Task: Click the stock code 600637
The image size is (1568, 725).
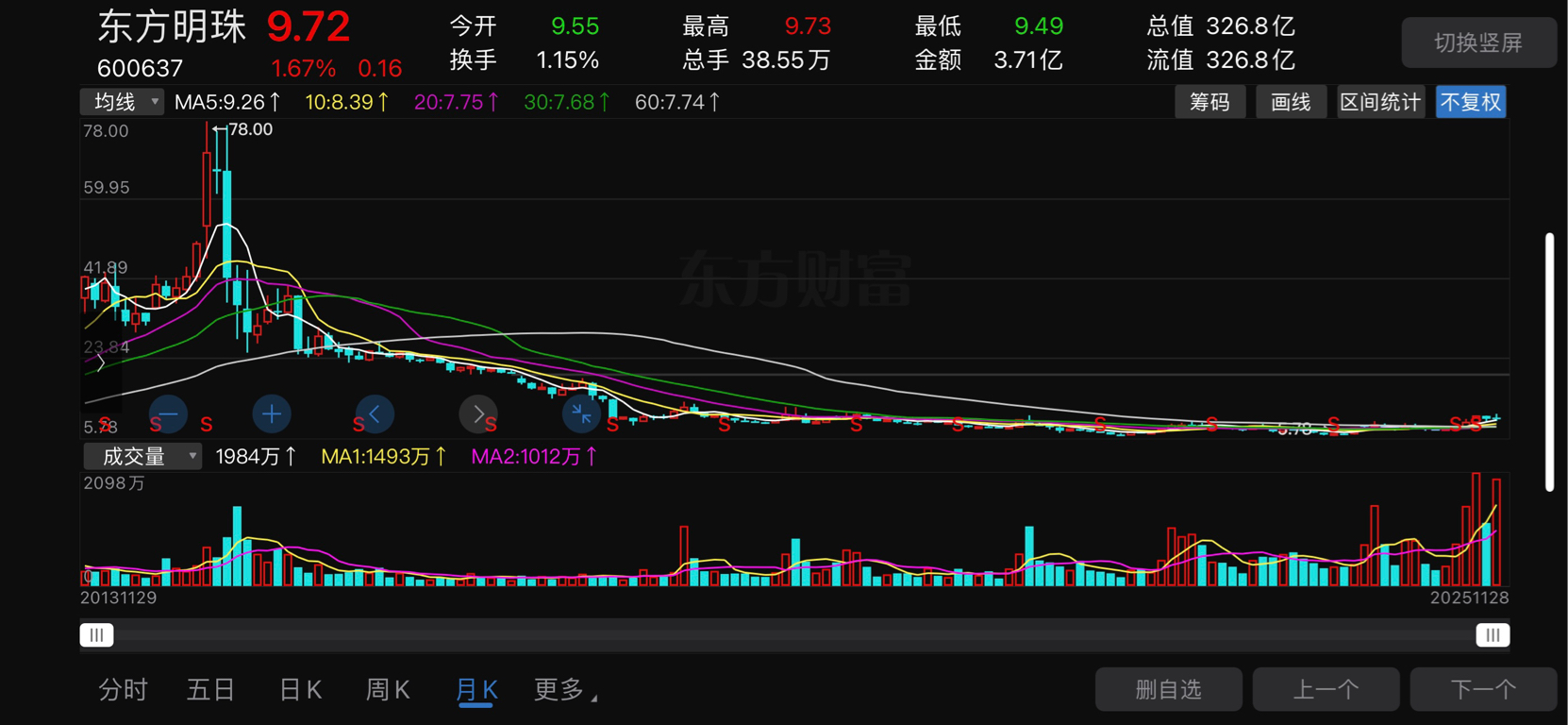Action: click(x=140, y=68)
